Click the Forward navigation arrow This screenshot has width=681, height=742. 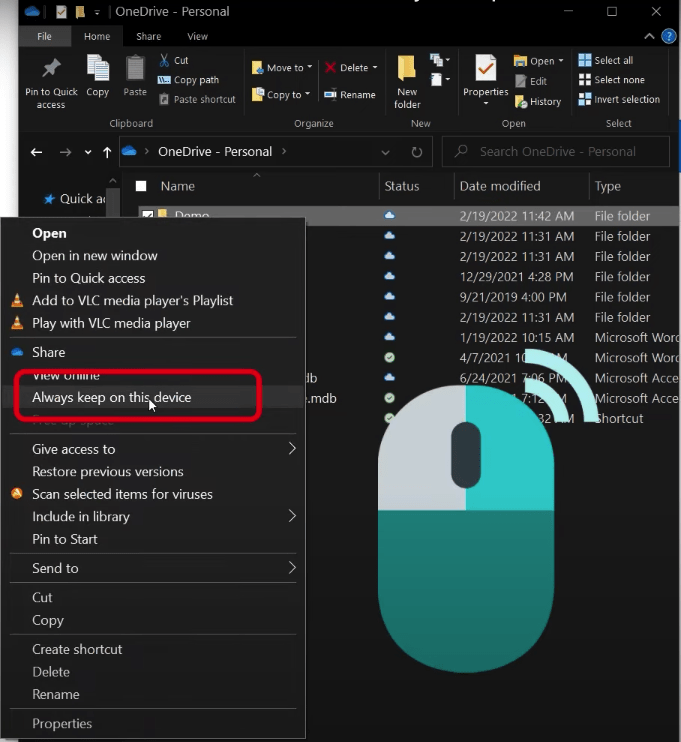pos(65,152)
